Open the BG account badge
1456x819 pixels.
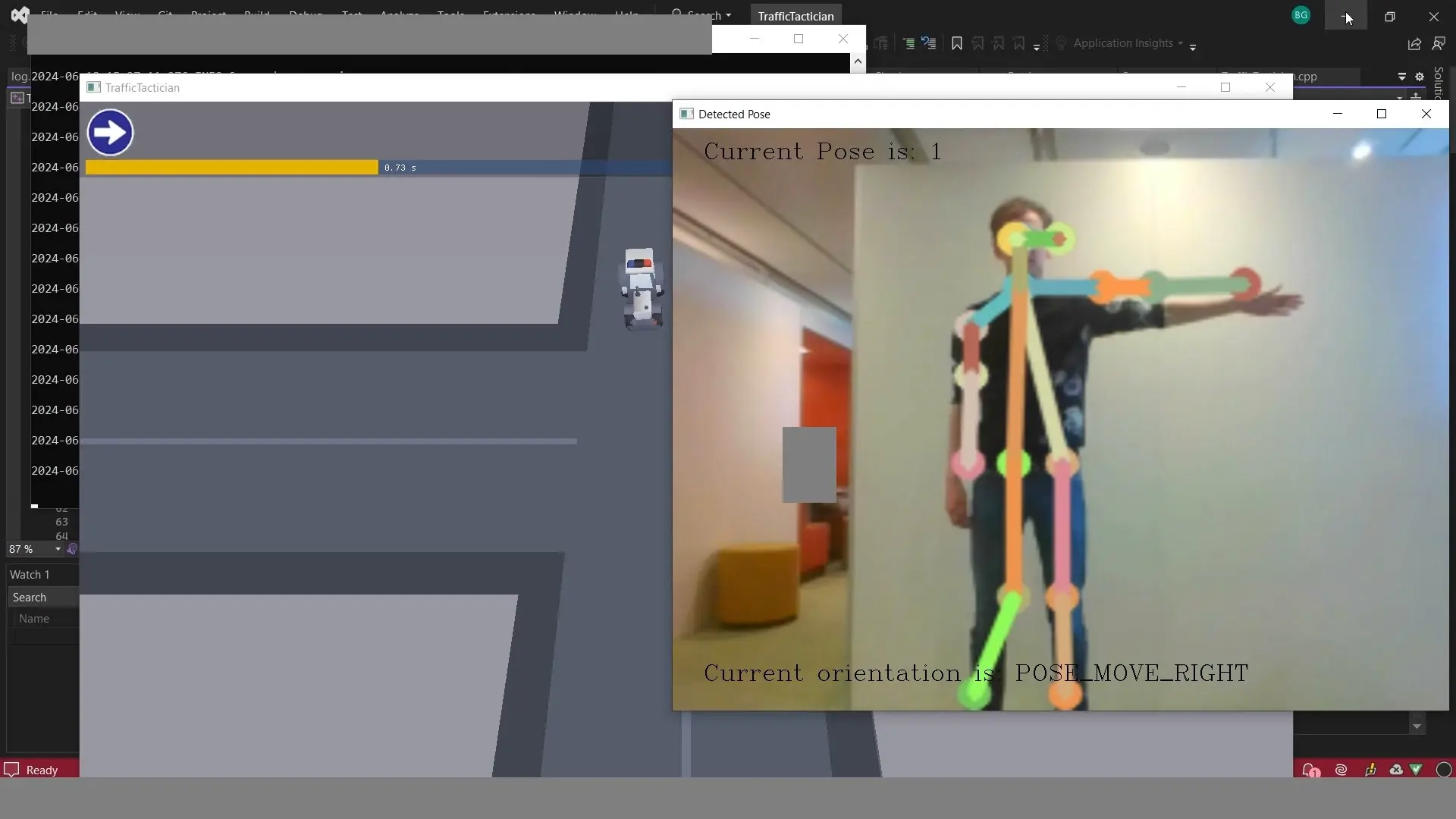pos(1301,15)
